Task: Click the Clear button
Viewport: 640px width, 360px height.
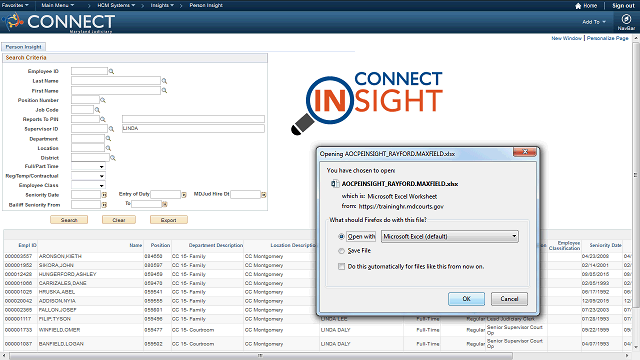Action: point(119,220)
